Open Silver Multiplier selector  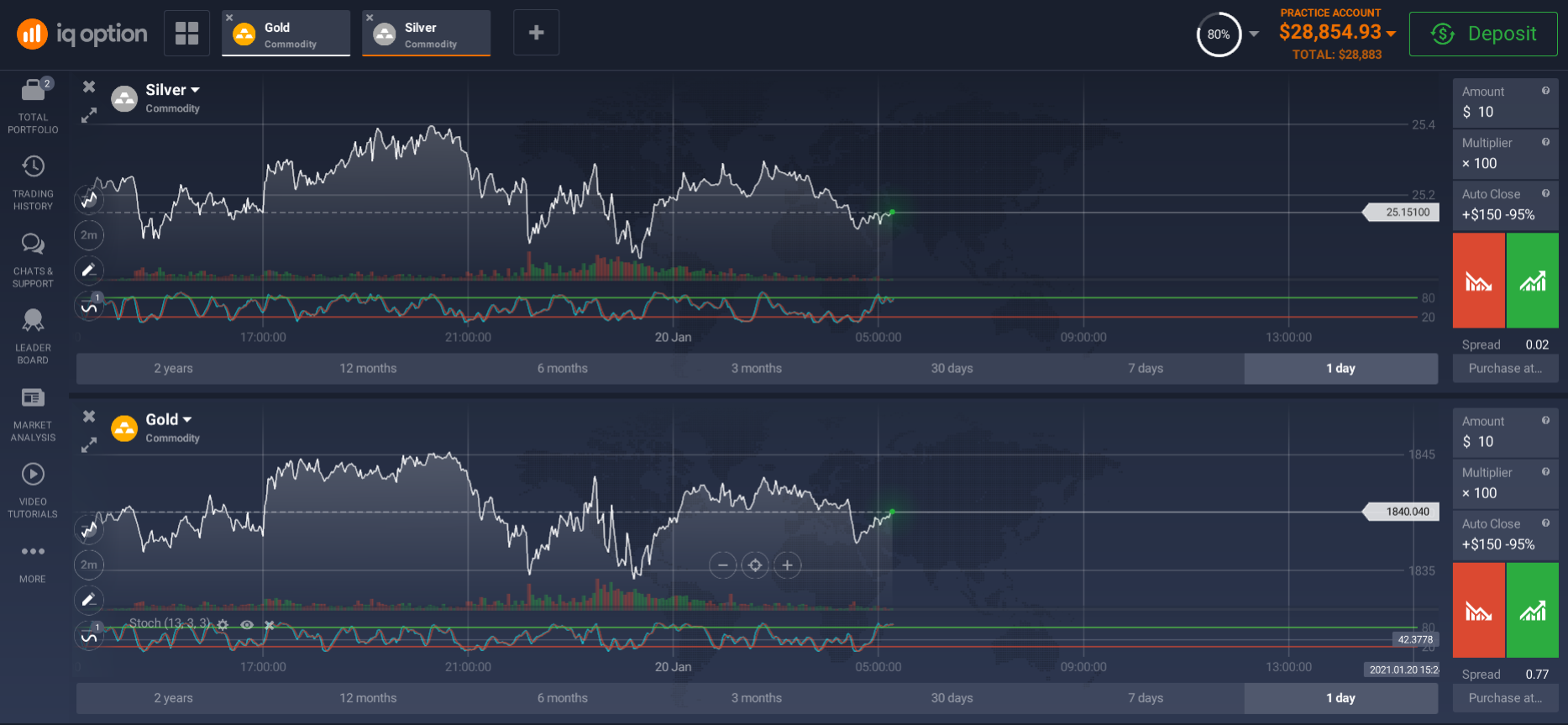tap(1506, 154)
